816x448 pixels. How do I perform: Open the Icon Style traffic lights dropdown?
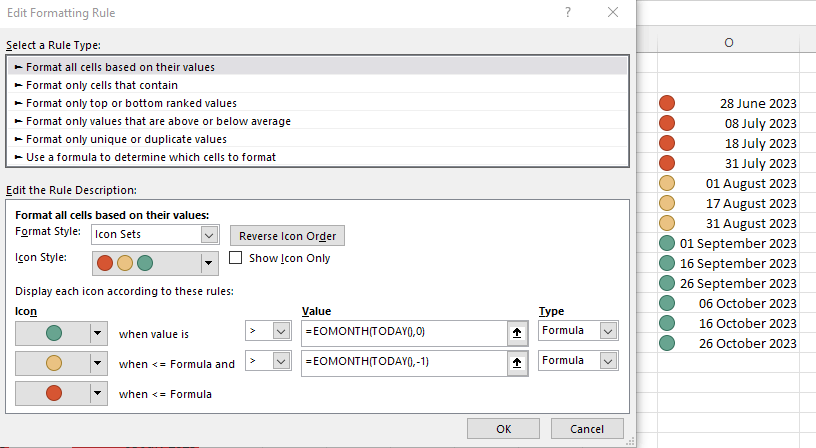tap(209, 263)
